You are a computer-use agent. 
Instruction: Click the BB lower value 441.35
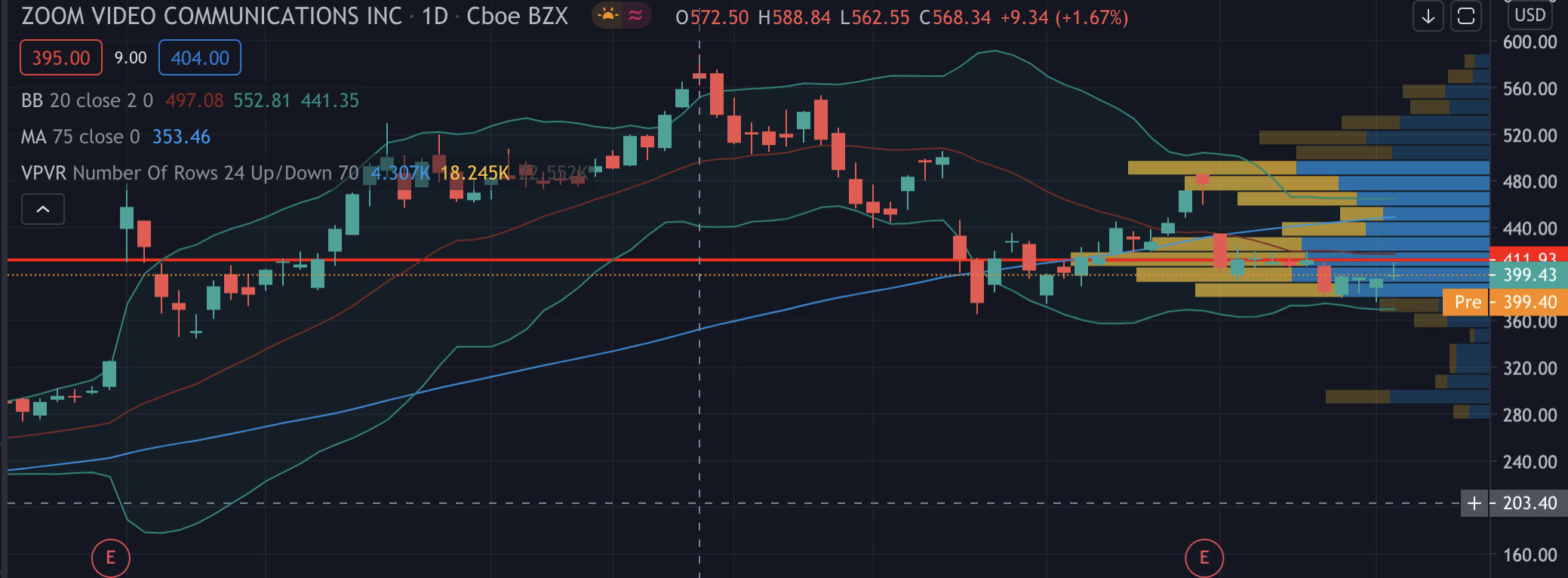330,100
